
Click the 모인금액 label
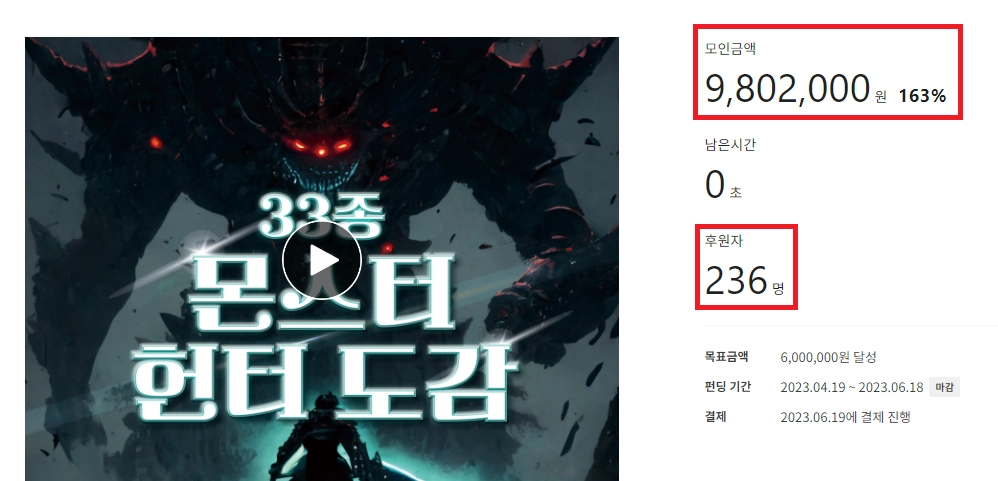tap(730, 48)
